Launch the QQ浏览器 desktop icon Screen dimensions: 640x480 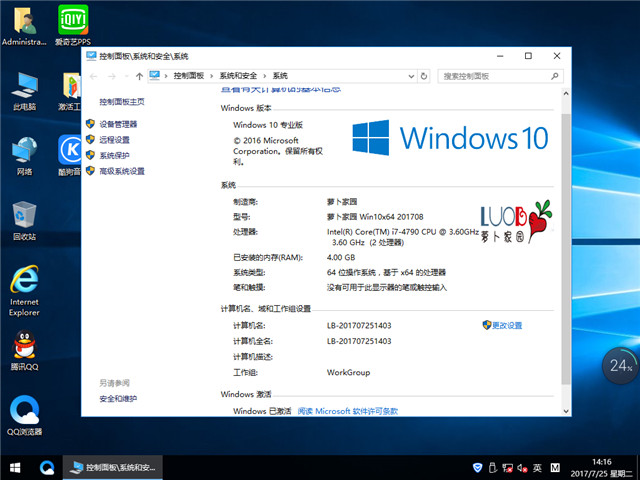(24, 415)
